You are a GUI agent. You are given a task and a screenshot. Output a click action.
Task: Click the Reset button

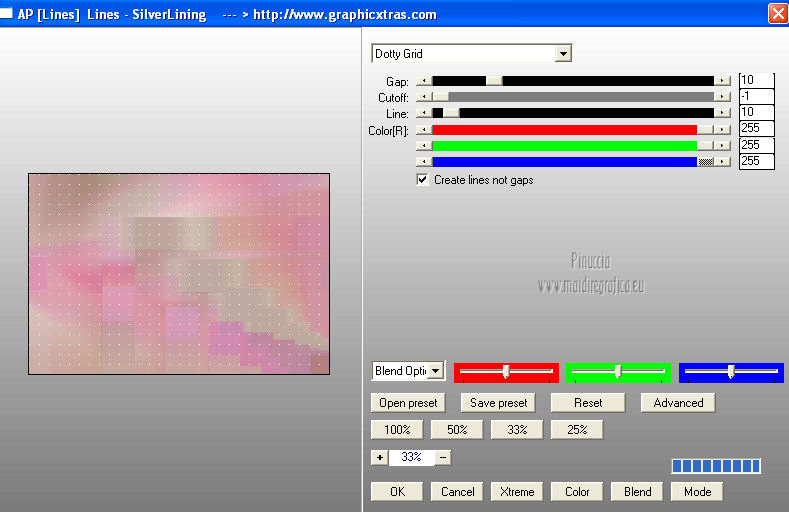tap(588, 403)
